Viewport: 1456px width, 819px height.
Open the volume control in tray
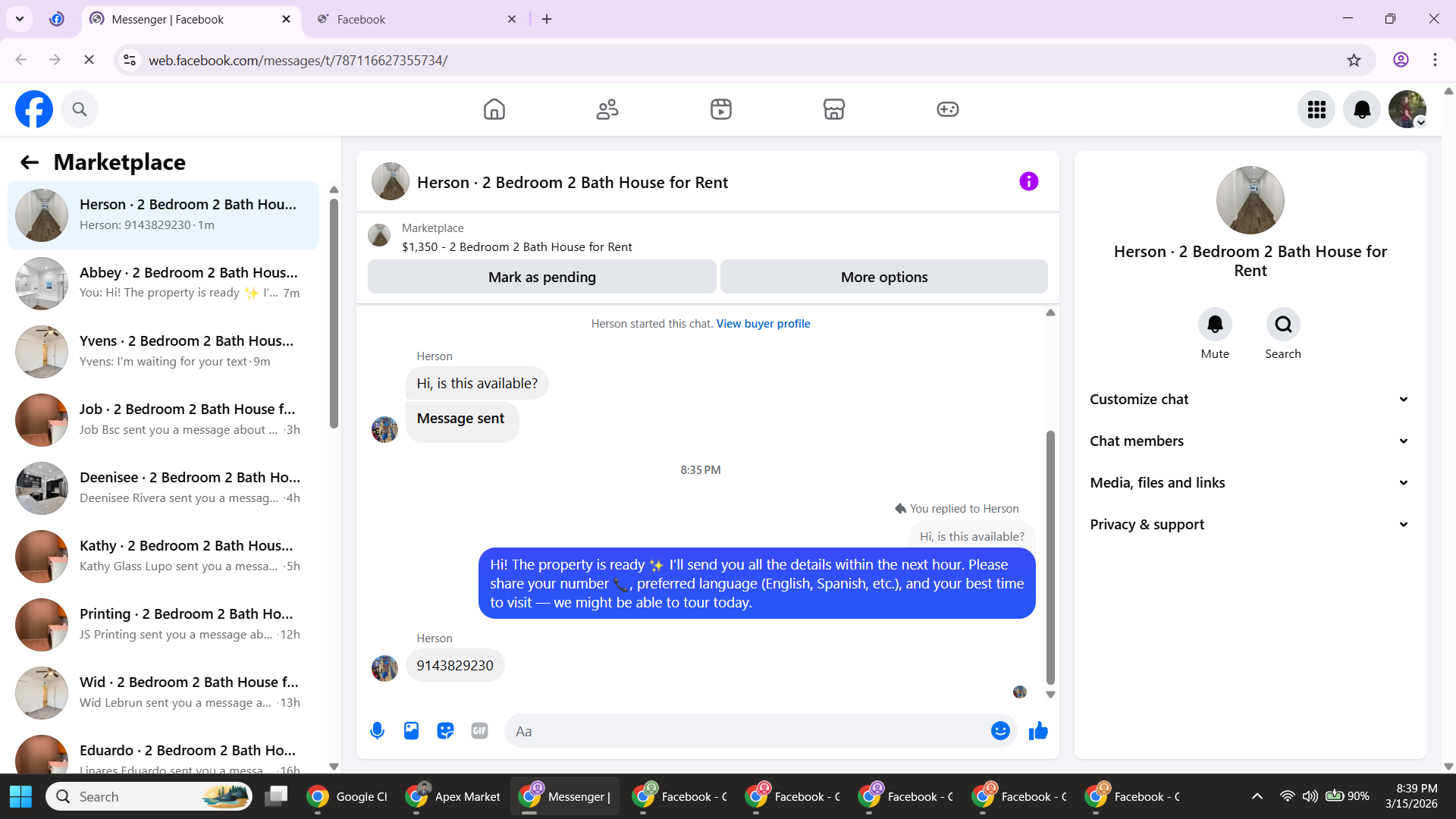pos(1310,796)
